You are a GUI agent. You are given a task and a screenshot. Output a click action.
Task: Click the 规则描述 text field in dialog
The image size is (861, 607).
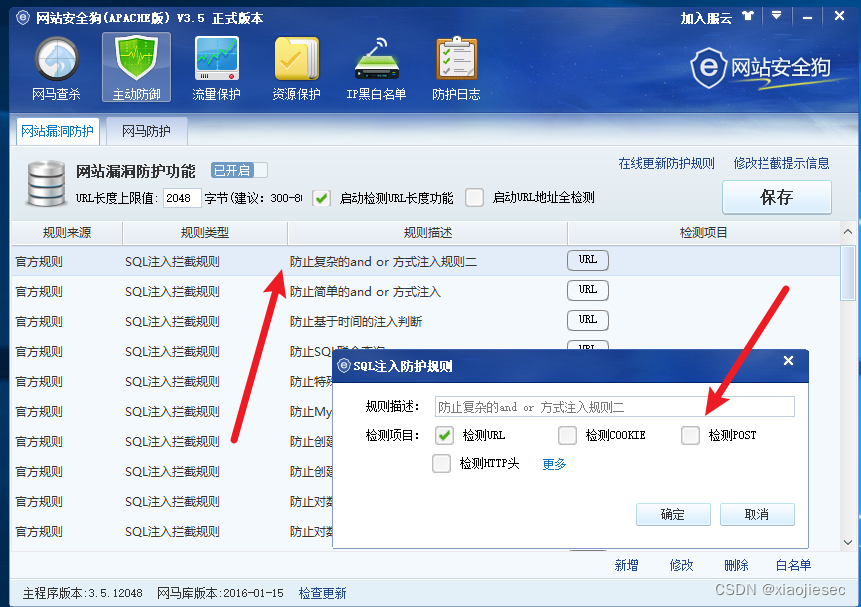pos(614,407)
